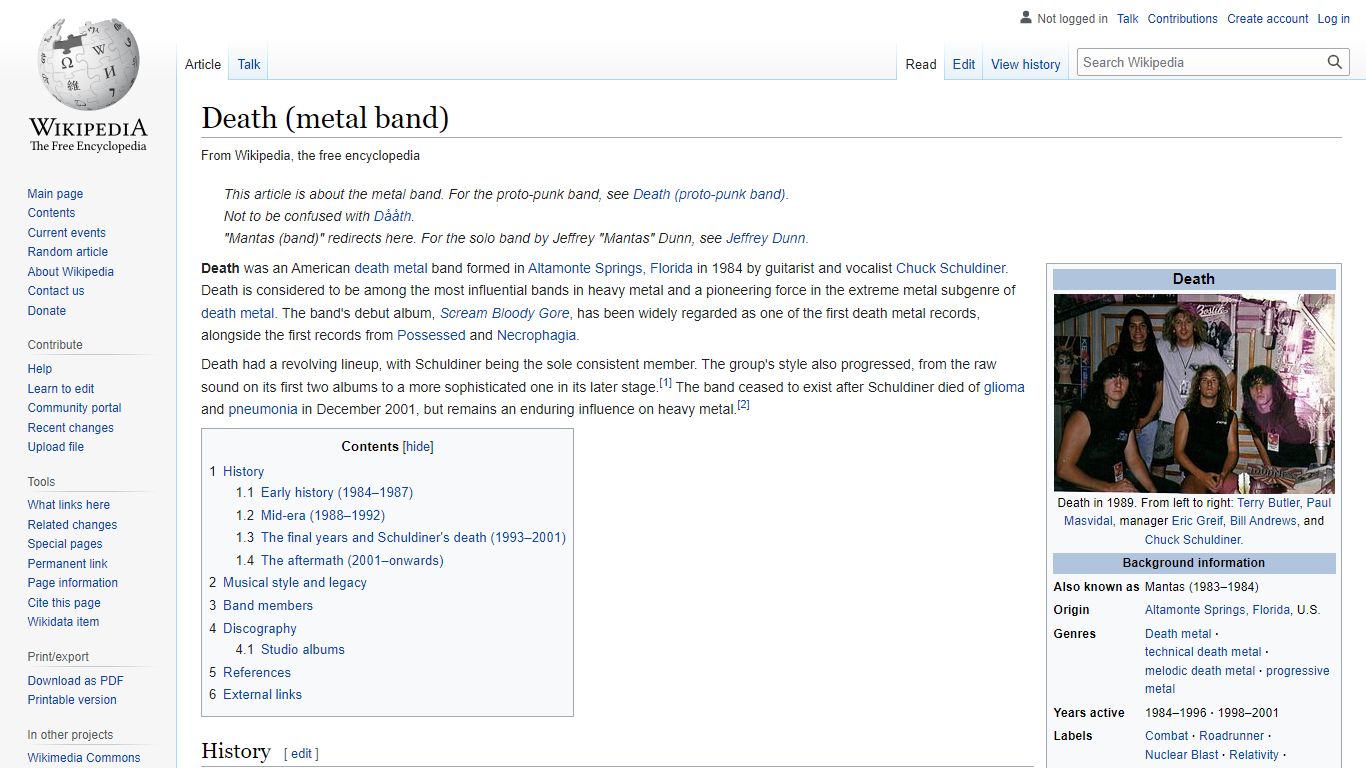Hide the Contents table

[x=418, y=447]
